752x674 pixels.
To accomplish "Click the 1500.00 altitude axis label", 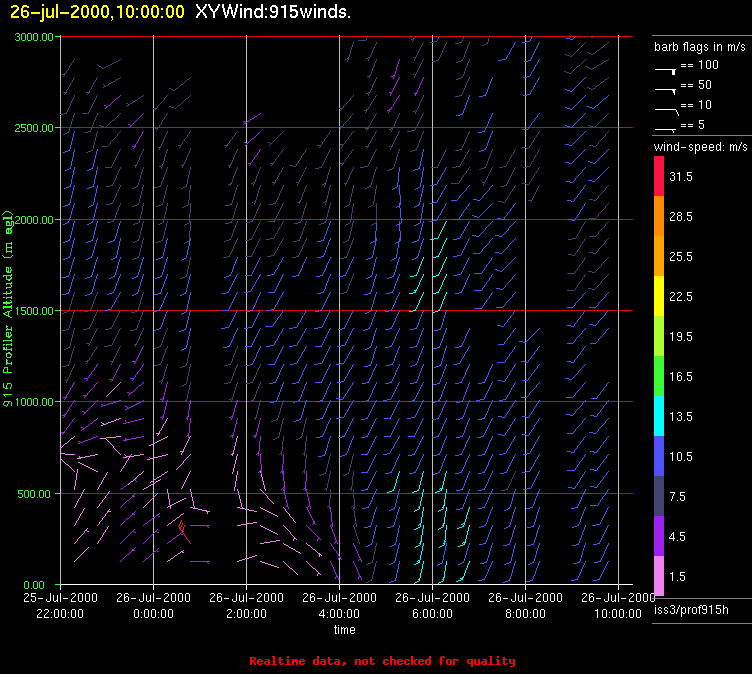I will (34, 311).
